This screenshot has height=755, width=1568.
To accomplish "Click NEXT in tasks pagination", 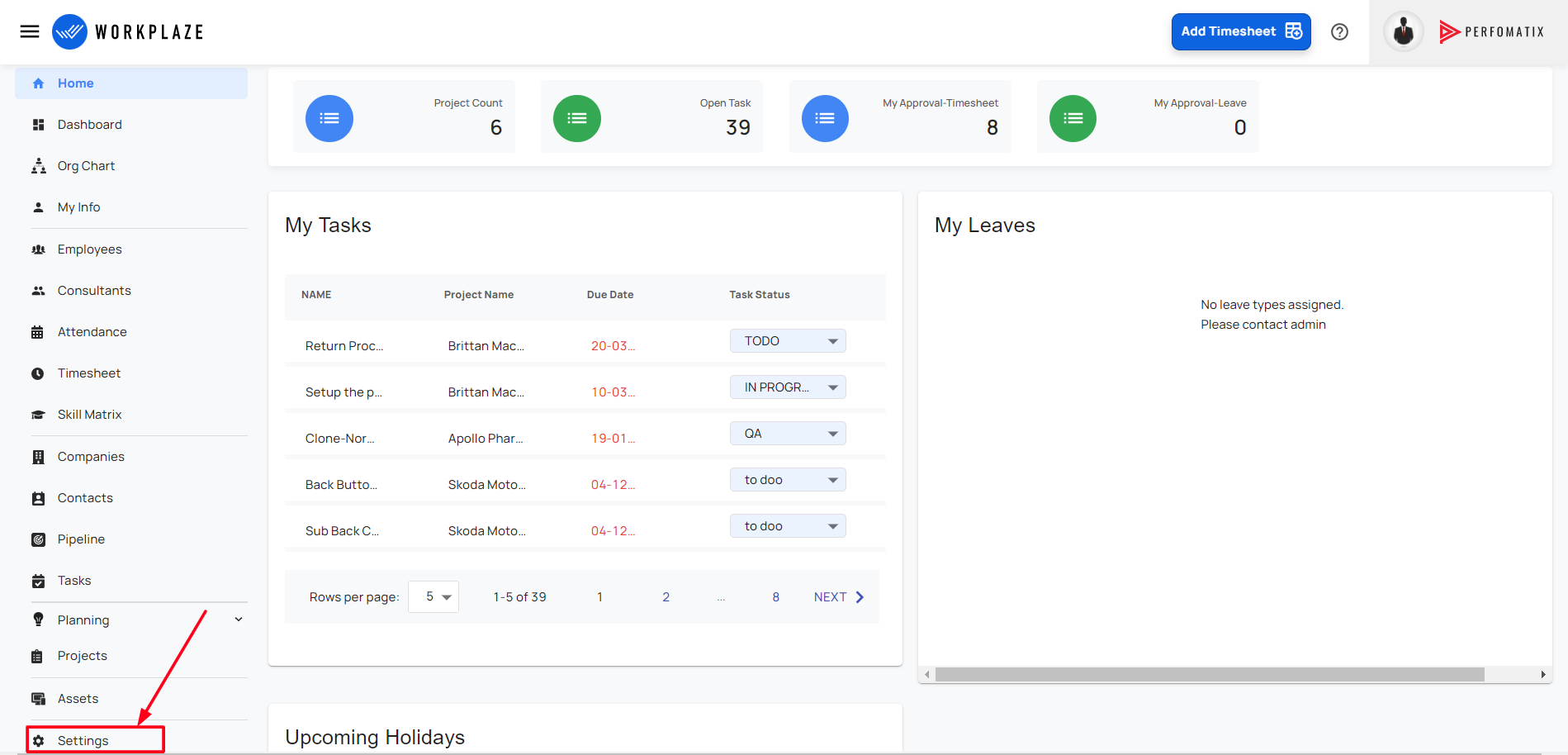I will point(839,597).
